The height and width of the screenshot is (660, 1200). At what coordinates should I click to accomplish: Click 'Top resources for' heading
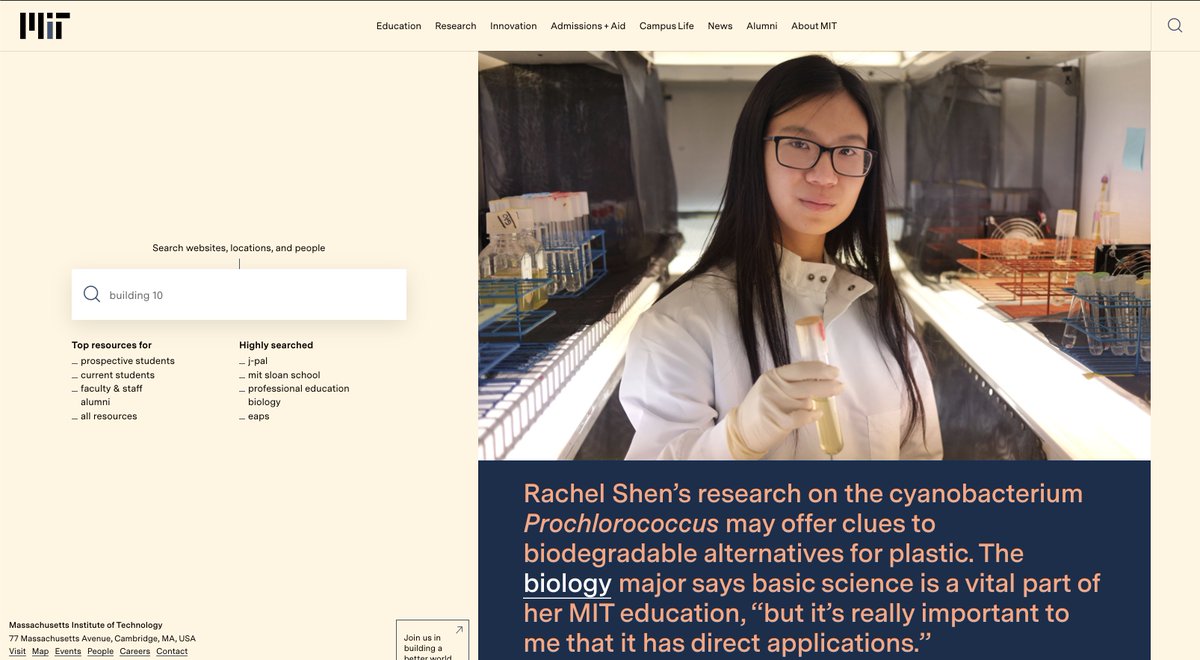click(112, 345)
